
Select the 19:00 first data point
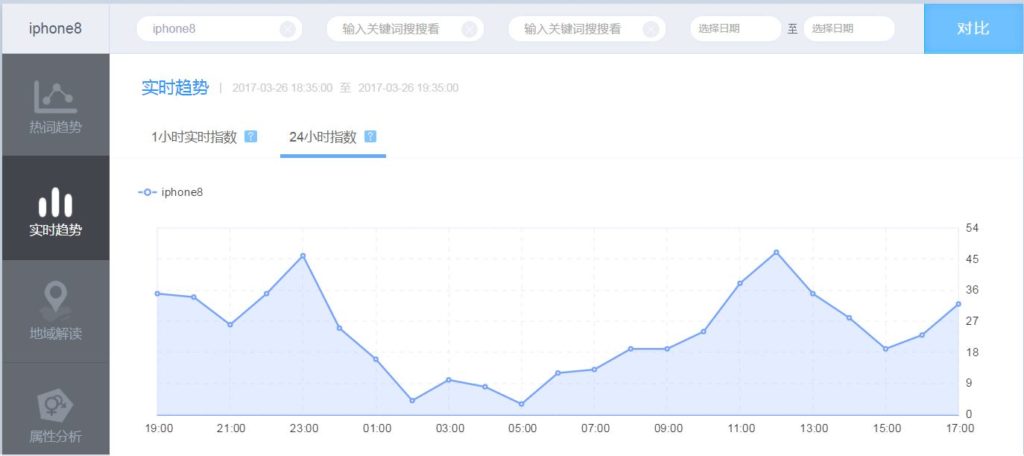coord(157,293)
